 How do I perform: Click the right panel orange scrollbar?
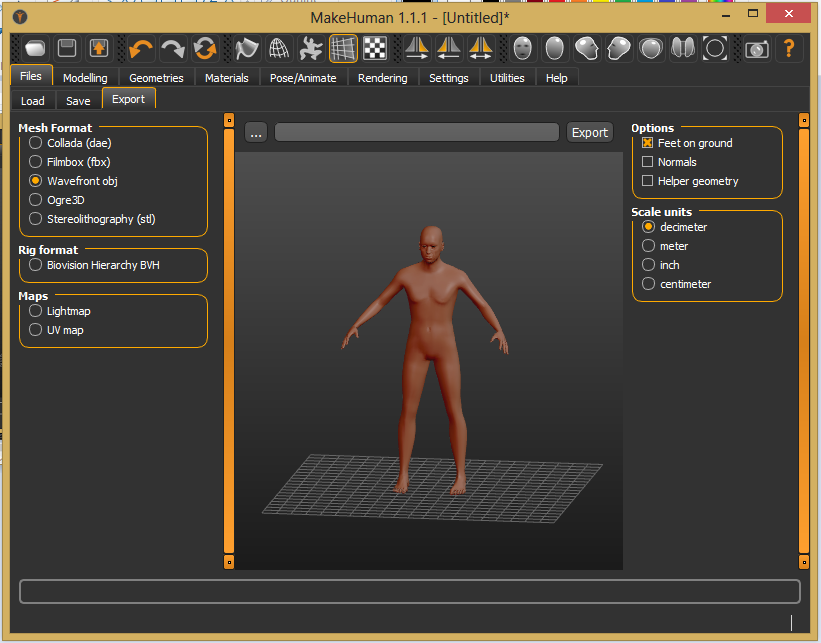click(804, 341)
